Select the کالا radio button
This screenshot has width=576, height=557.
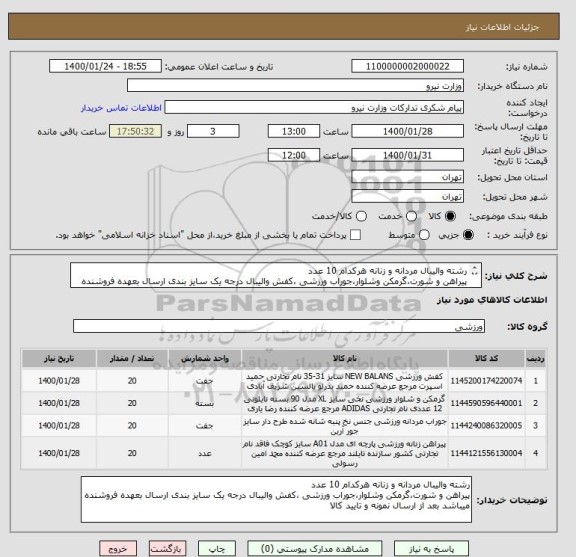(450, 216)
